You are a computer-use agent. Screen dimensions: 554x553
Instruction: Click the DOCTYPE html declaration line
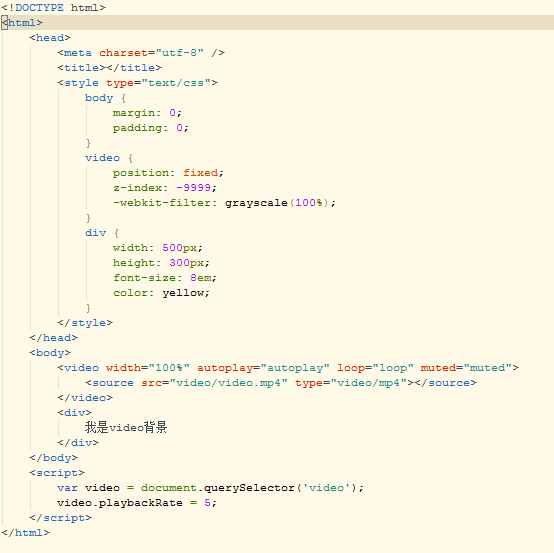[x=53, y=7]
